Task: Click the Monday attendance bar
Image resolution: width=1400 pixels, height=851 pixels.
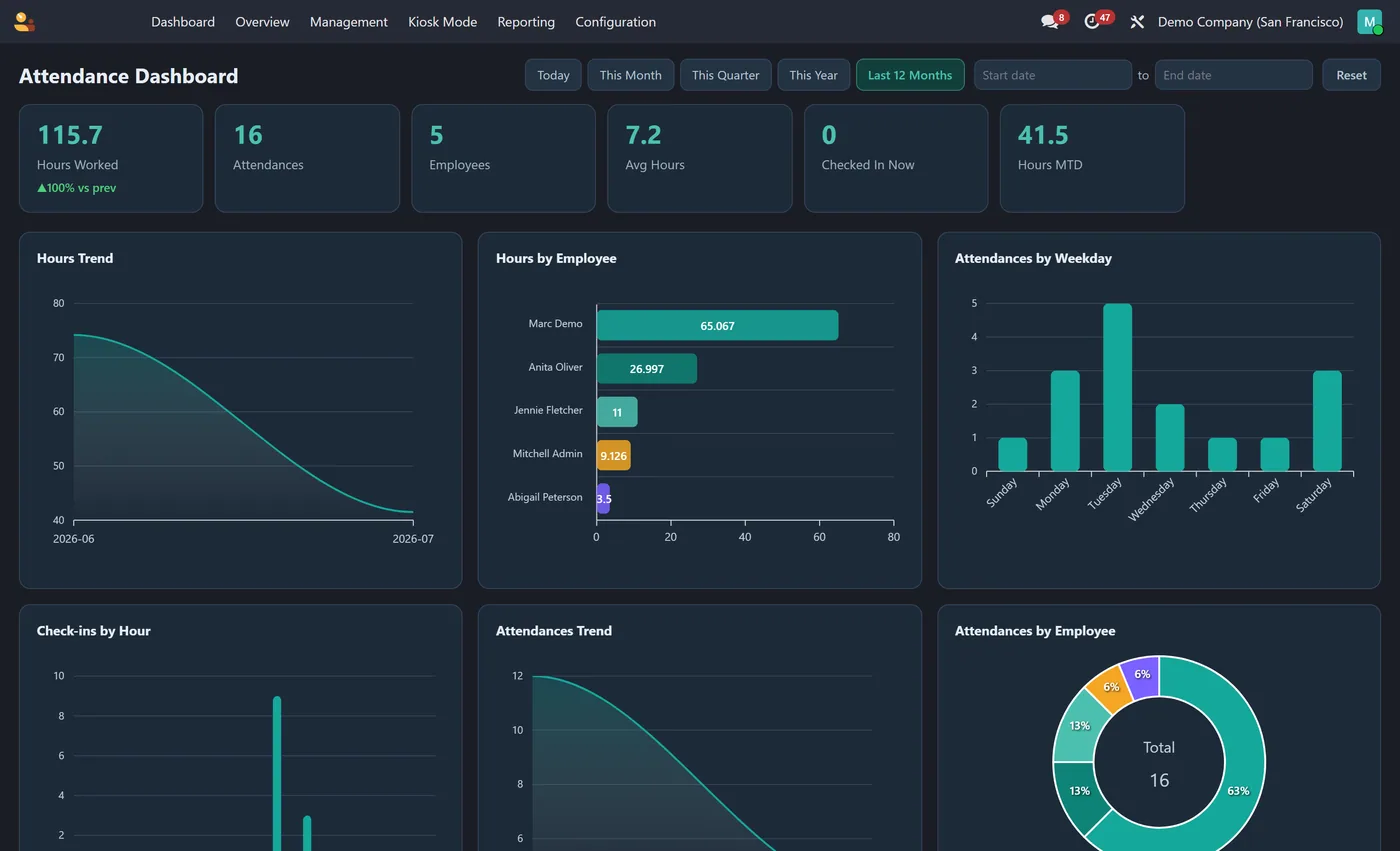Action: click(1065, 421)
